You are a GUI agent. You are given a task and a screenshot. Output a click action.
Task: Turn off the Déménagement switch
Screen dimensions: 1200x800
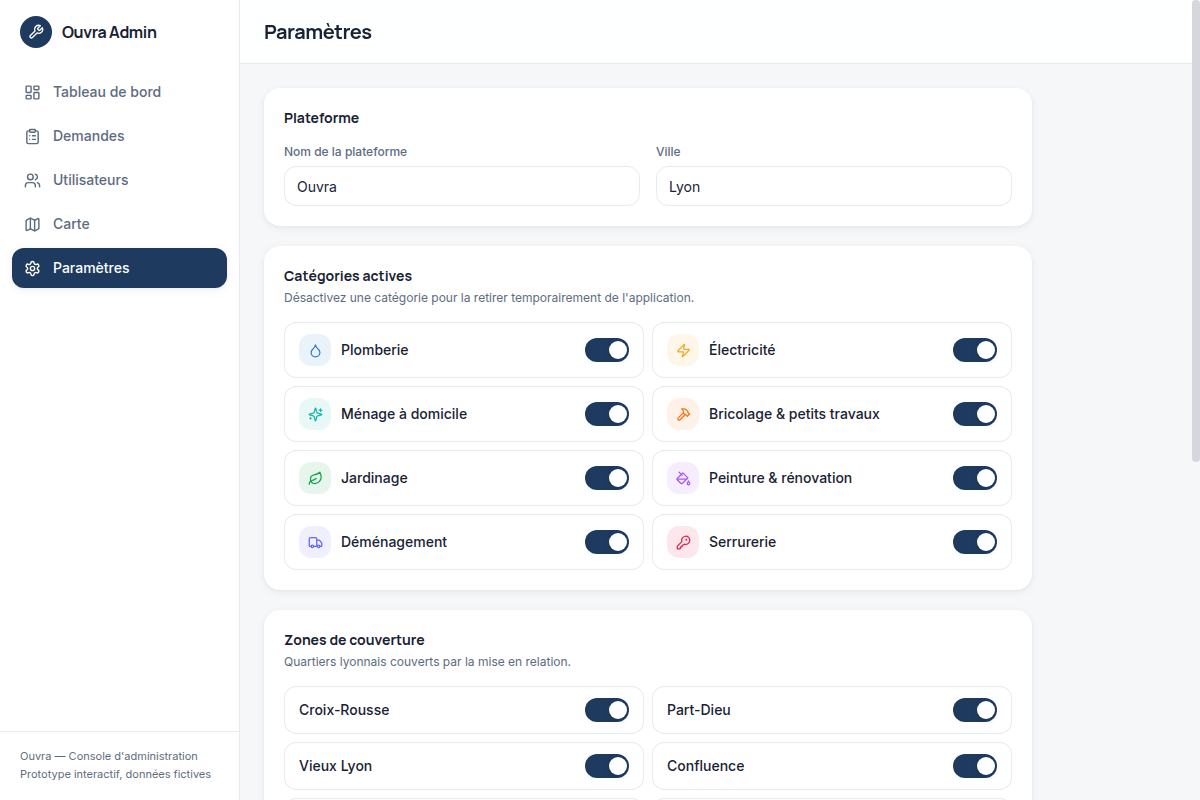pyautogui.click(x=607, y=542)
